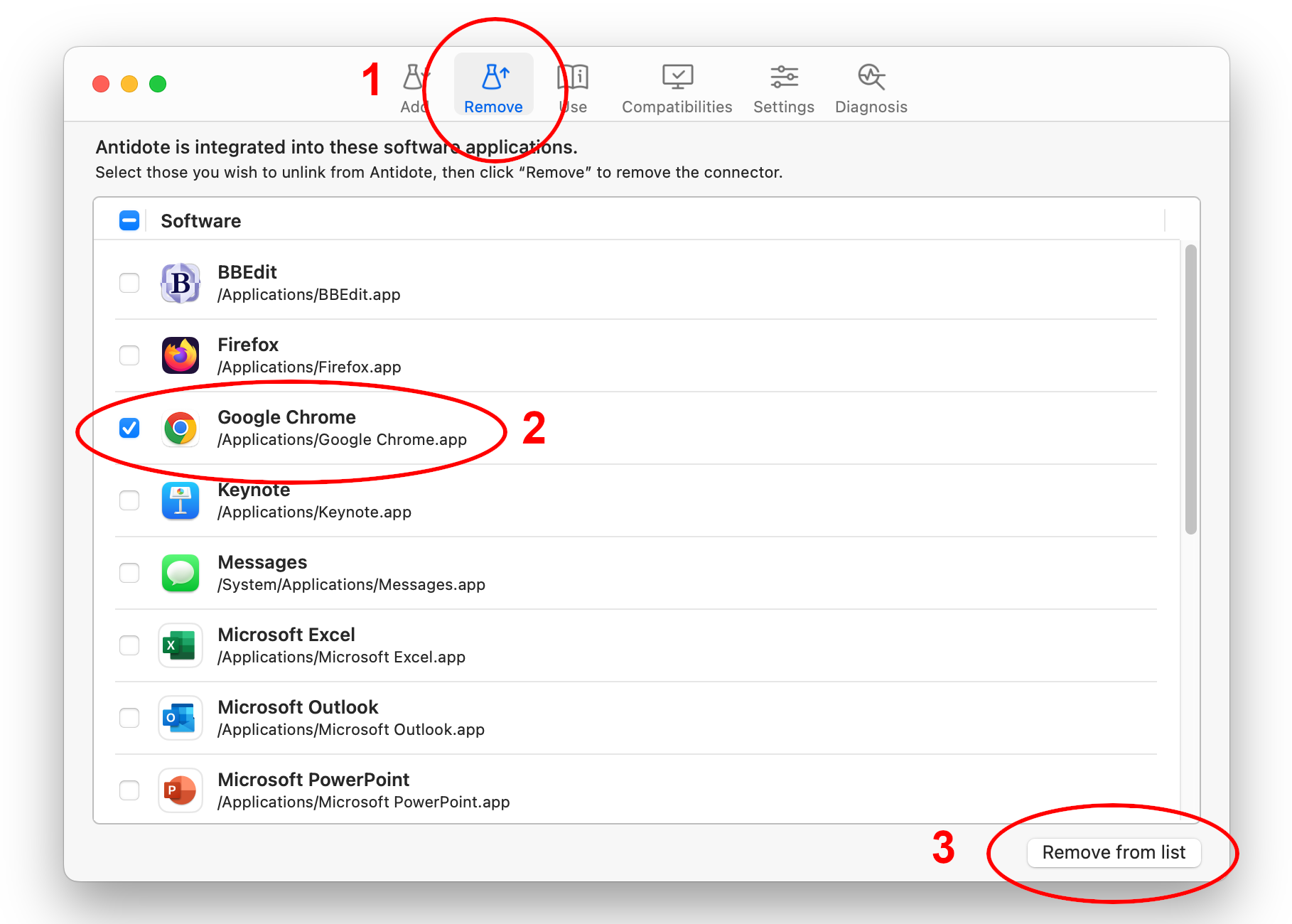The height and width of the screenshot is (924, 1292).
Task: Open the Settings sliders icon
Action: click(x=783, y=77)
